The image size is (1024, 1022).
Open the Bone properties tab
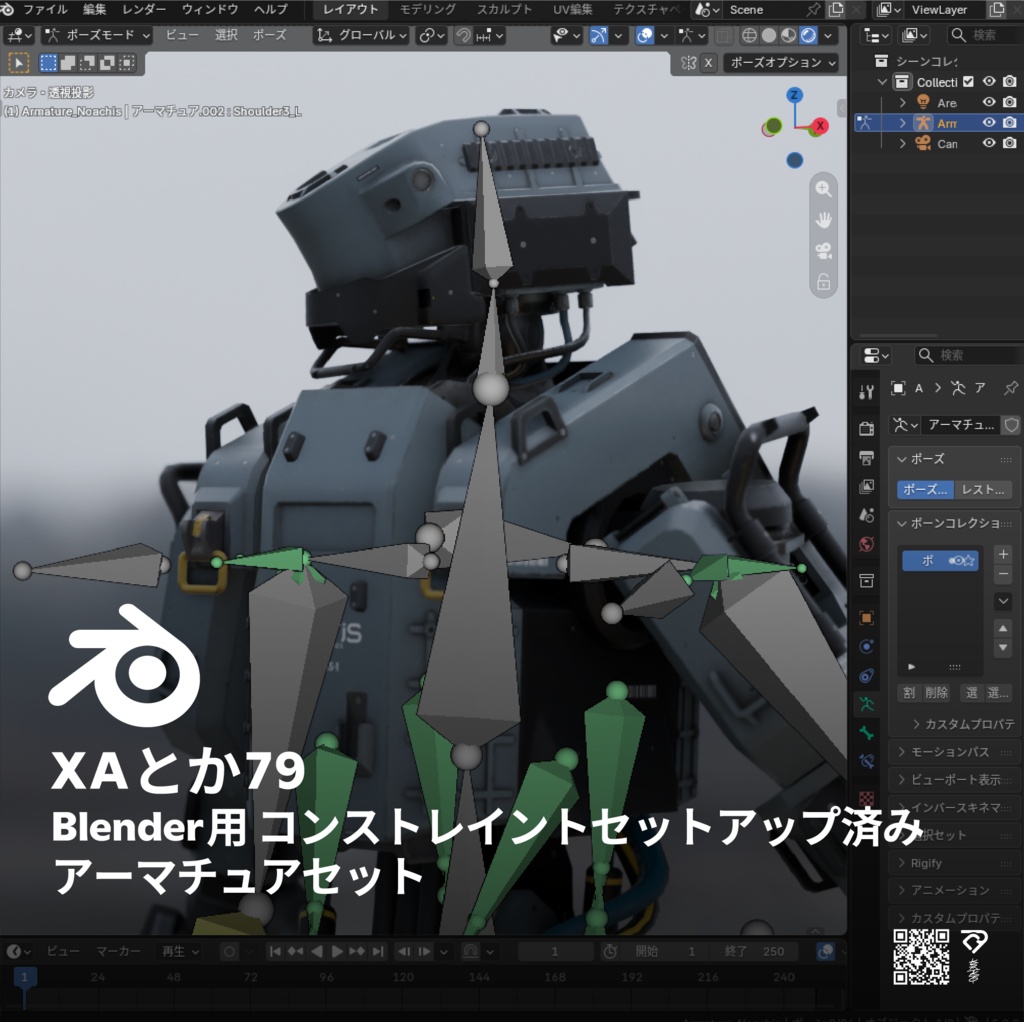[867, 733]
